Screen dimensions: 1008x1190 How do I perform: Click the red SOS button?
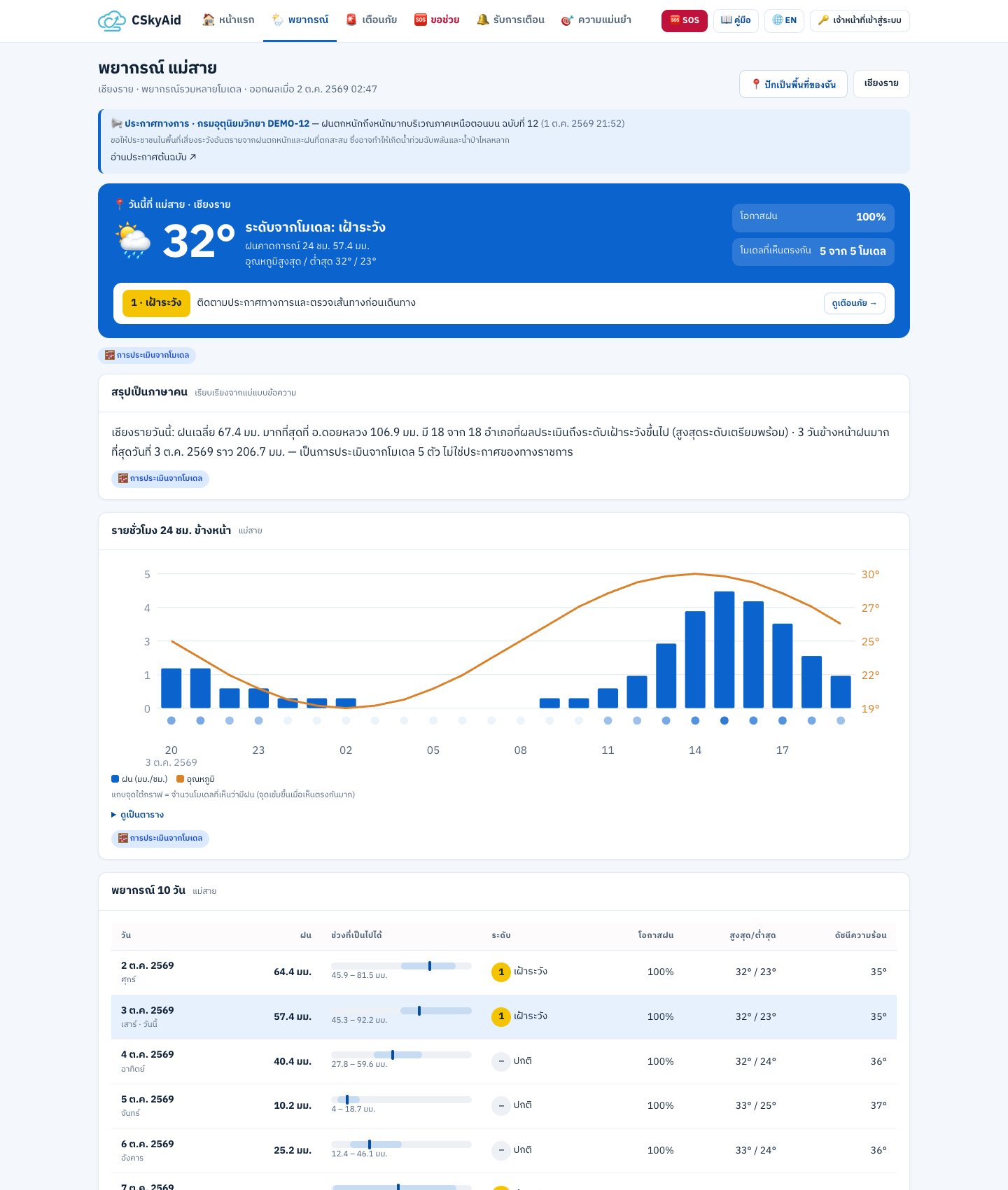click(x=685, y=20)
